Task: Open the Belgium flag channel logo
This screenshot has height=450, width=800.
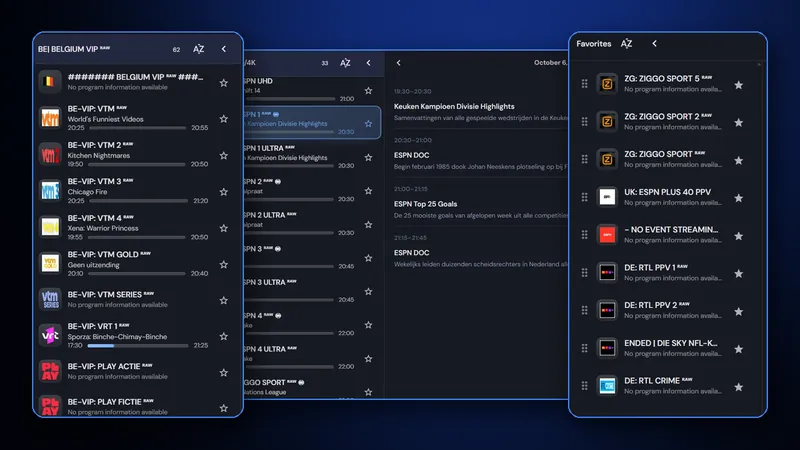Action: [x=50, y=82]
